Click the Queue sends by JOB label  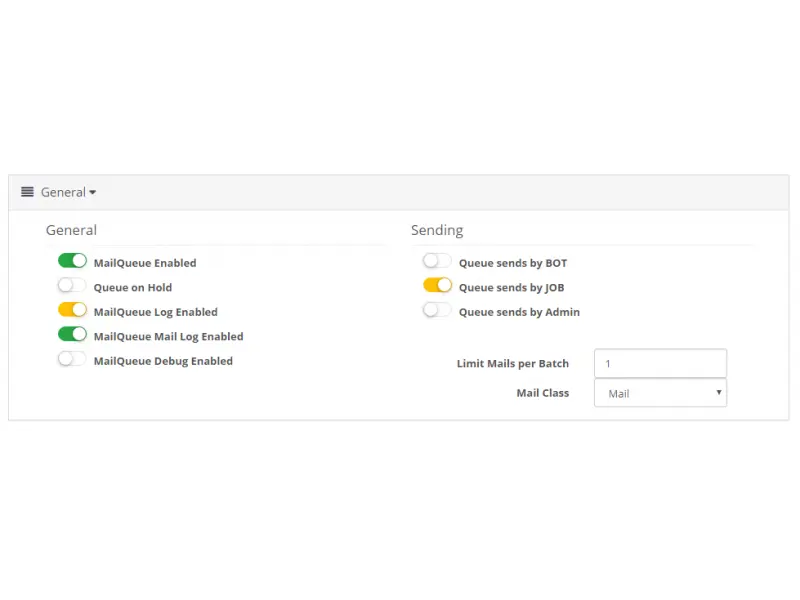(x=511, y=287)
